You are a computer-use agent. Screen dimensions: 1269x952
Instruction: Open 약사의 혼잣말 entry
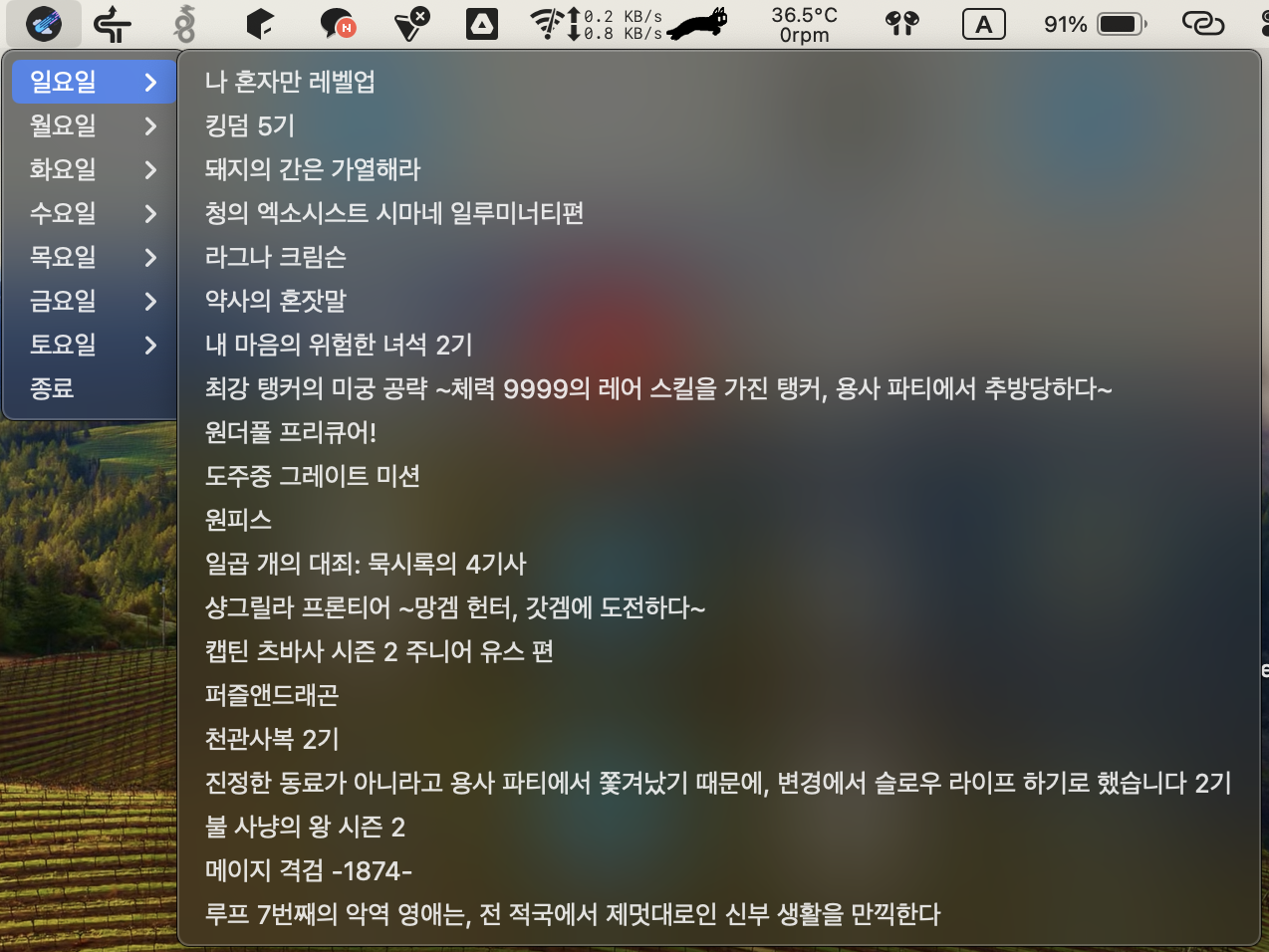click(718, 301)
